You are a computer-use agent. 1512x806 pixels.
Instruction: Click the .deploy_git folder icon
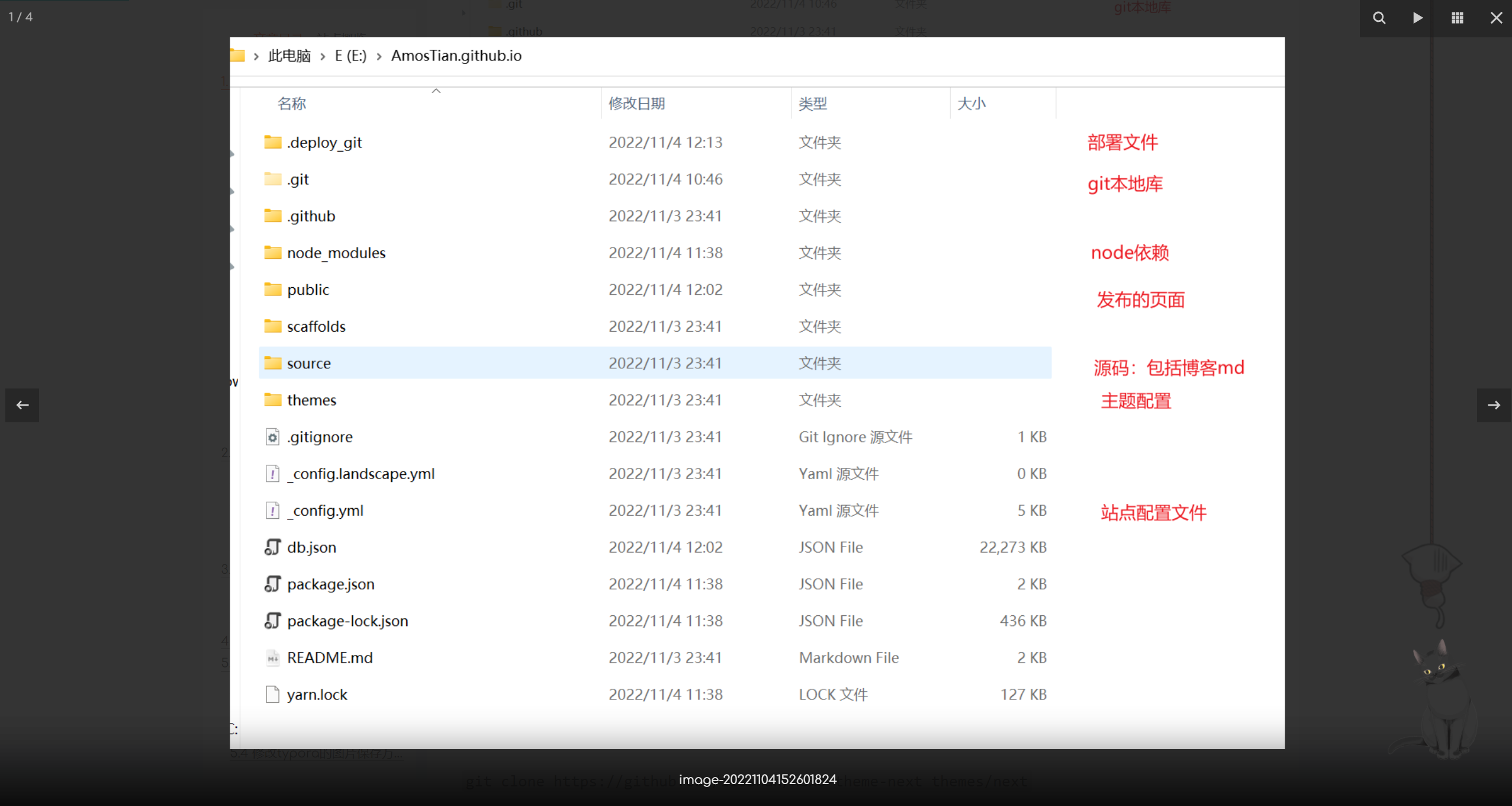click(x=272, y=142)
